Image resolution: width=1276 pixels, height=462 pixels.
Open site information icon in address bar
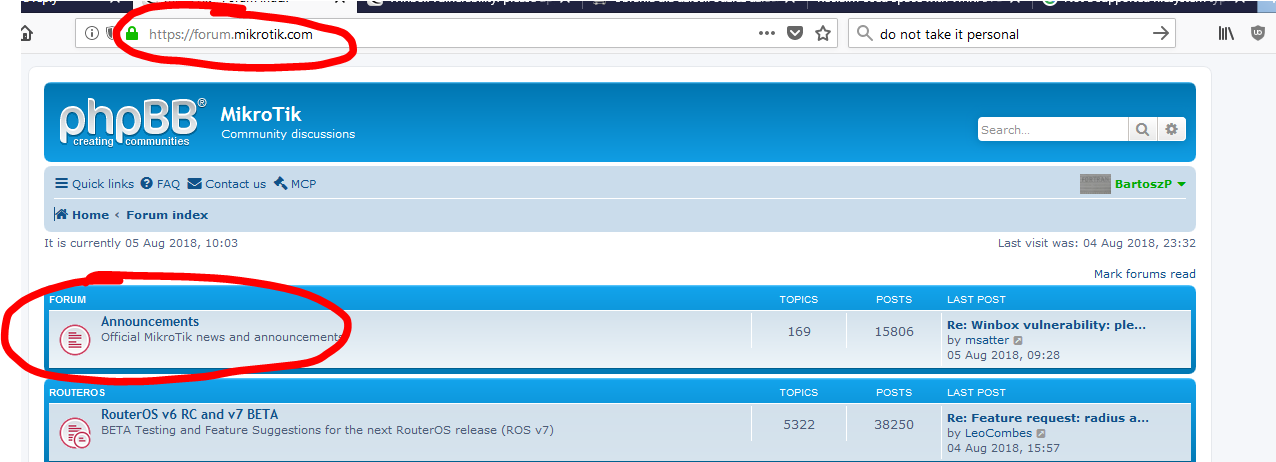[92, 34]
